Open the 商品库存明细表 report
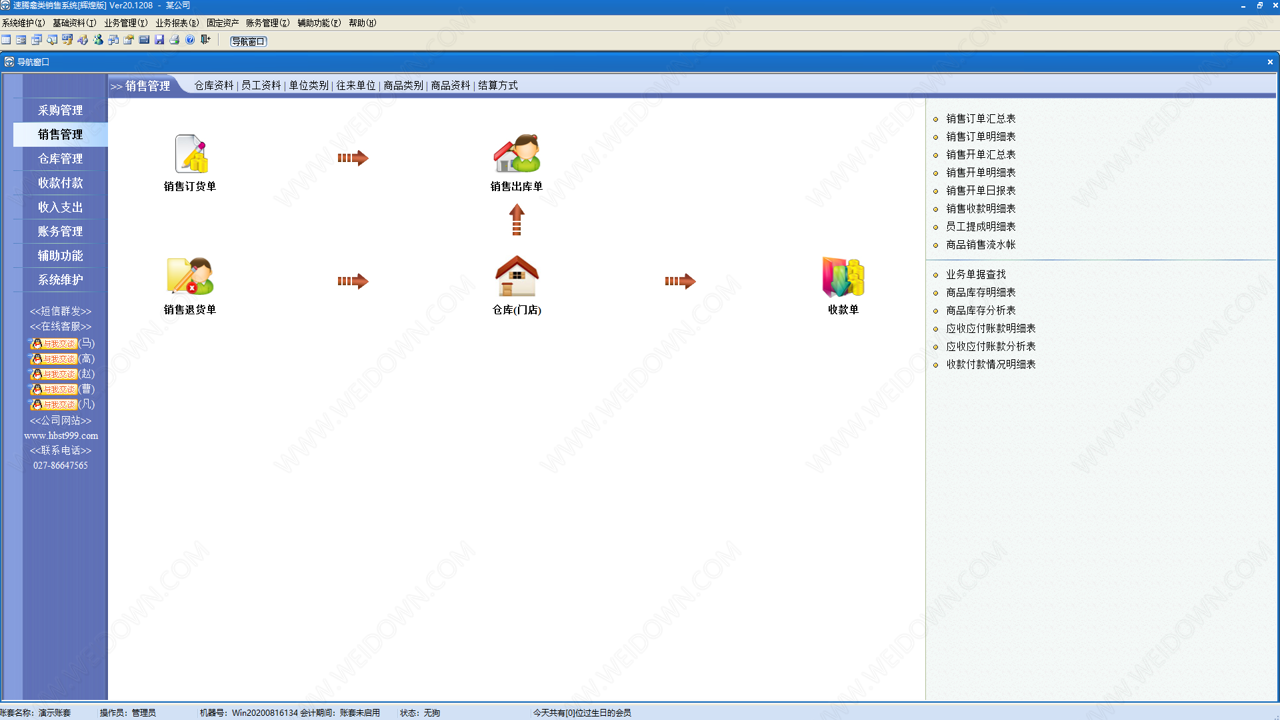 pos(981,293)
